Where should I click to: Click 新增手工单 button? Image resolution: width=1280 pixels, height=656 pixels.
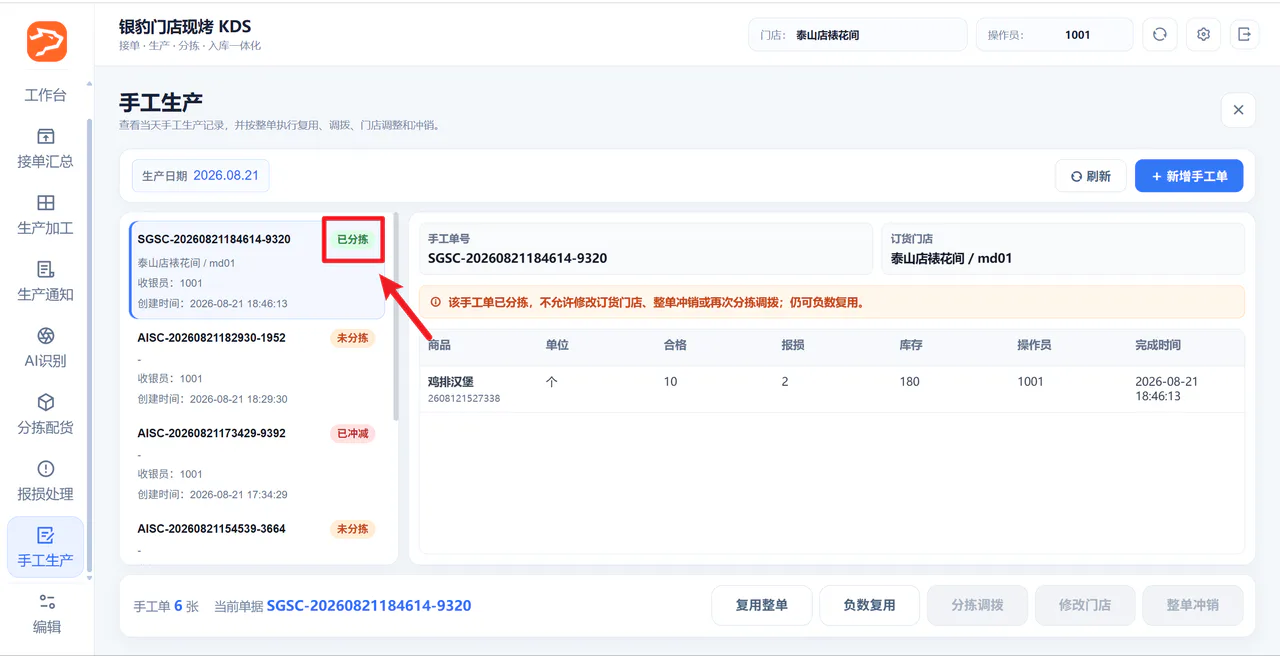click(1189, 176)
